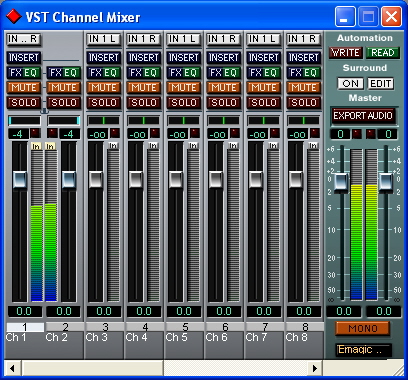408x380 pixels.
Task: Click the Ch 4 volume fader handle
Action: [136, 180]
